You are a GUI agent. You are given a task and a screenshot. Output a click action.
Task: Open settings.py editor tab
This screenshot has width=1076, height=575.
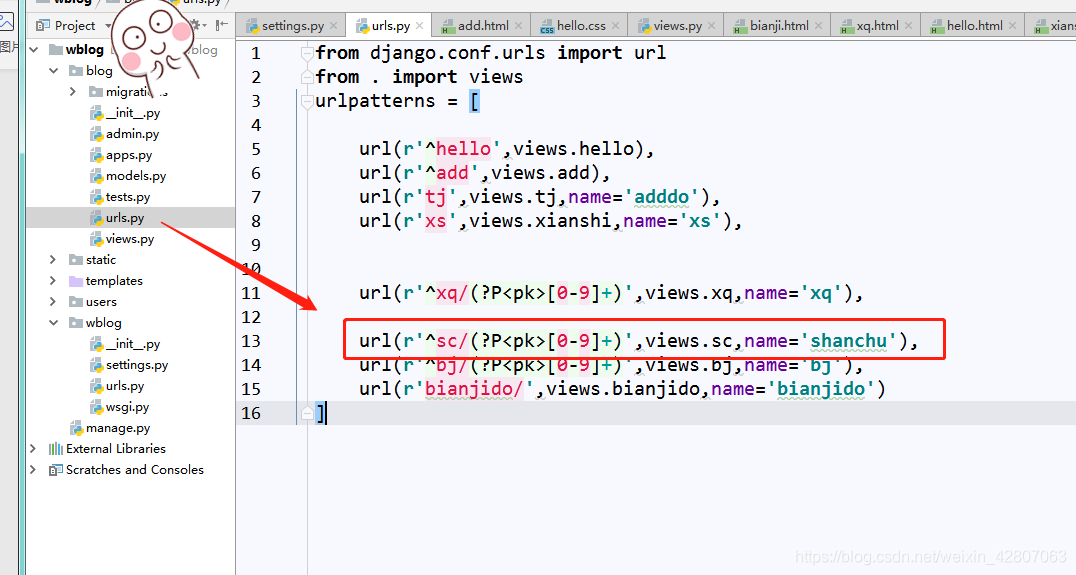coord(292,26)
